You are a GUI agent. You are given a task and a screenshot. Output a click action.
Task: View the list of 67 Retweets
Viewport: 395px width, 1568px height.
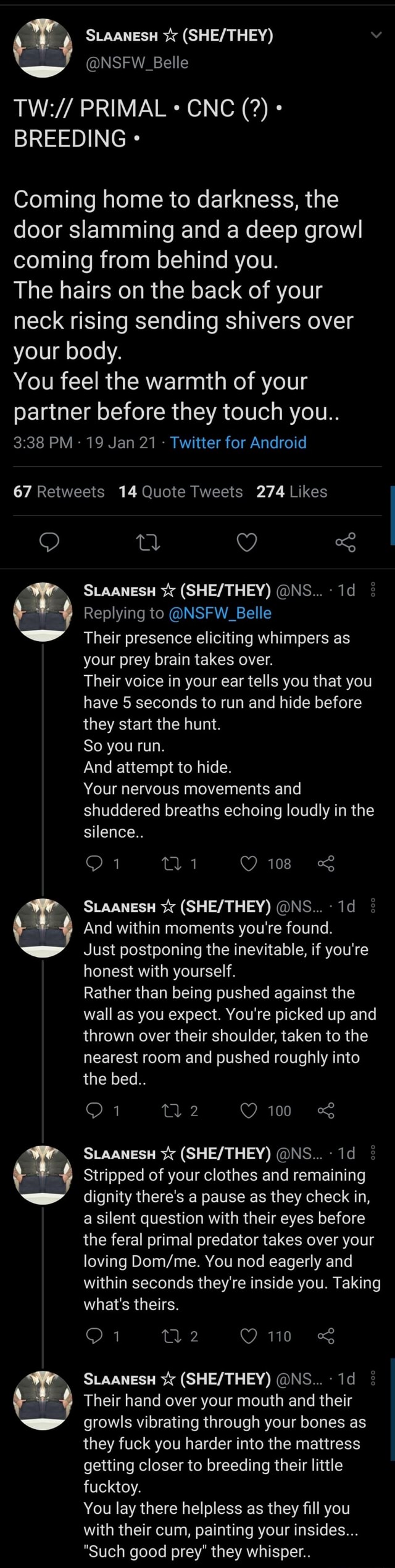tap(59, 491)
